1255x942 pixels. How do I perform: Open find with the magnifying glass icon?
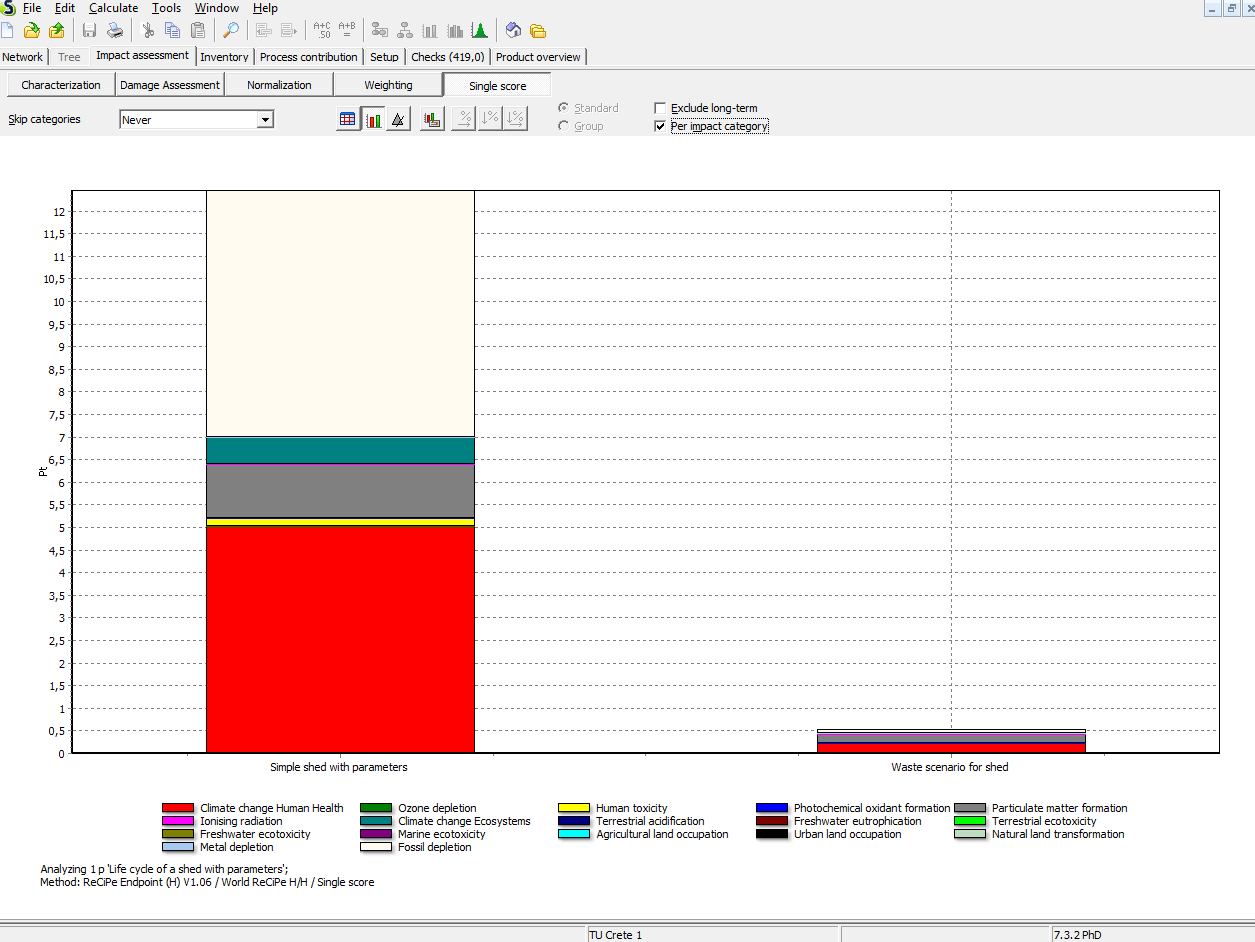pyautogui.click(x=231, y=31)
